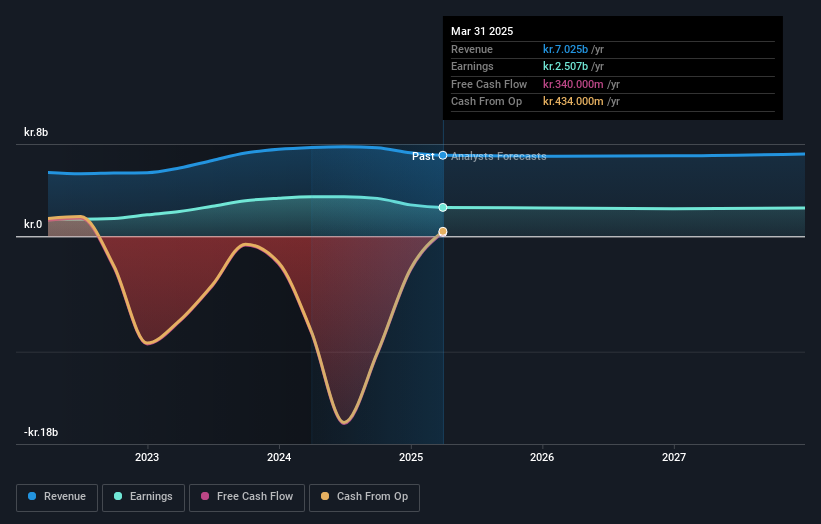821x524 pixels.
Task: Click the 2026 x-axis label
Action: tap(542, 457)
